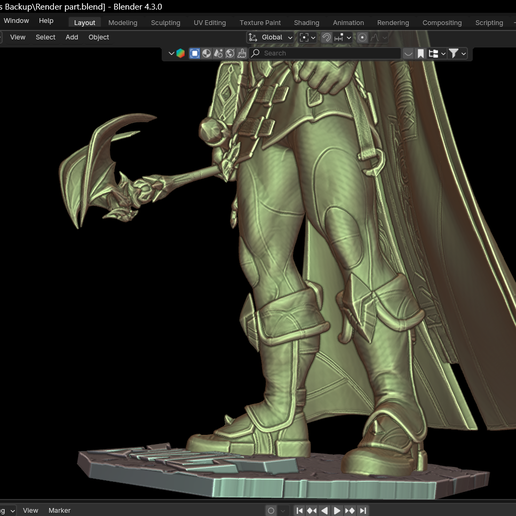Open the display mode hierarchy icon dropdown
The image size is (516, 516).
click(437, 53)
